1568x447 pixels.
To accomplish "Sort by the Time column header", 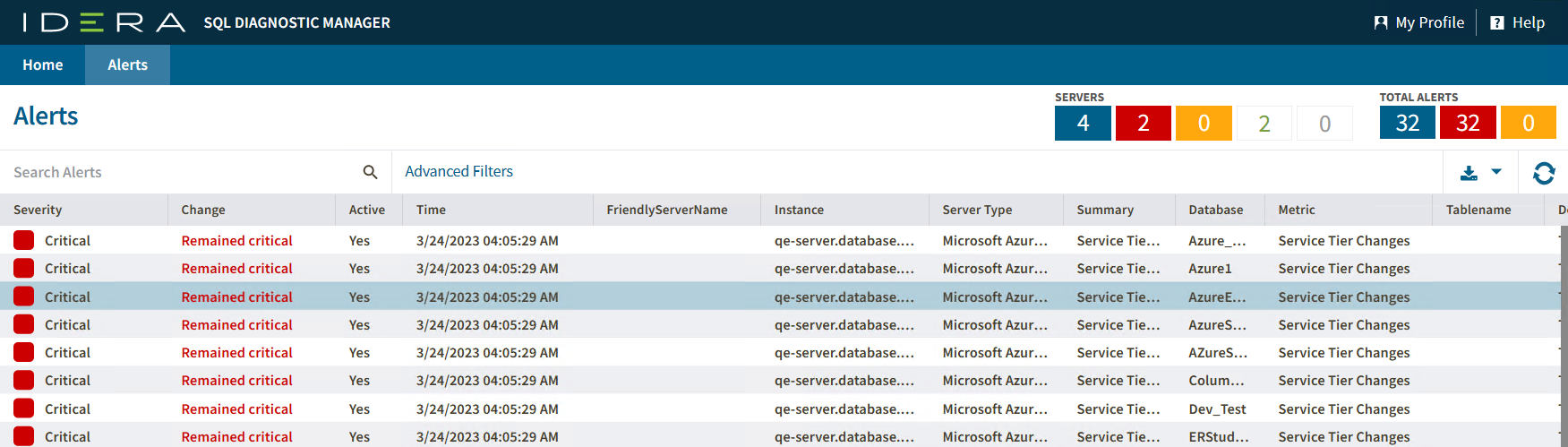I will pos(431,210).
